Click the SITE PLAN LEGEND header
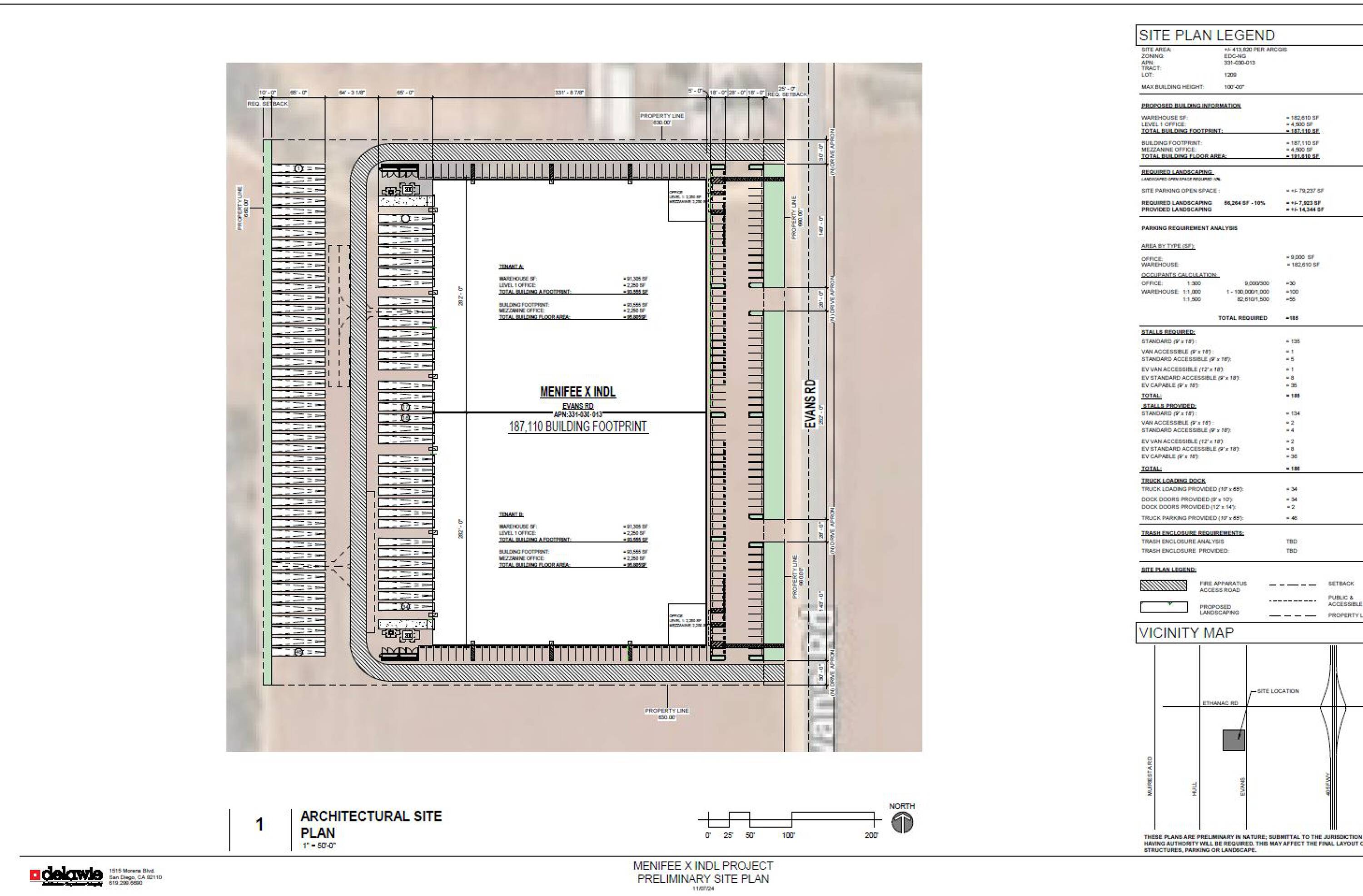The width and height of the screenshot is (1363, 896). click(x=1206, y=35)
